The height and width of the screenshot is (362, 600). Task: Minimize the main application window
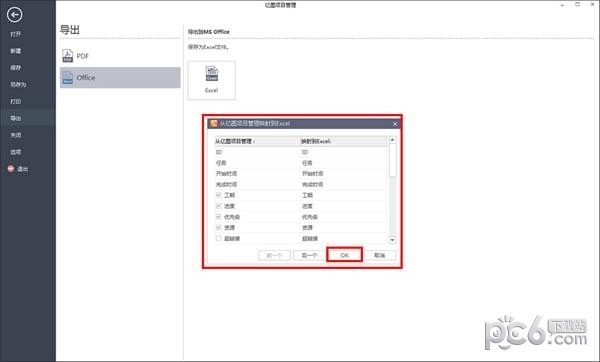point(563,5)
